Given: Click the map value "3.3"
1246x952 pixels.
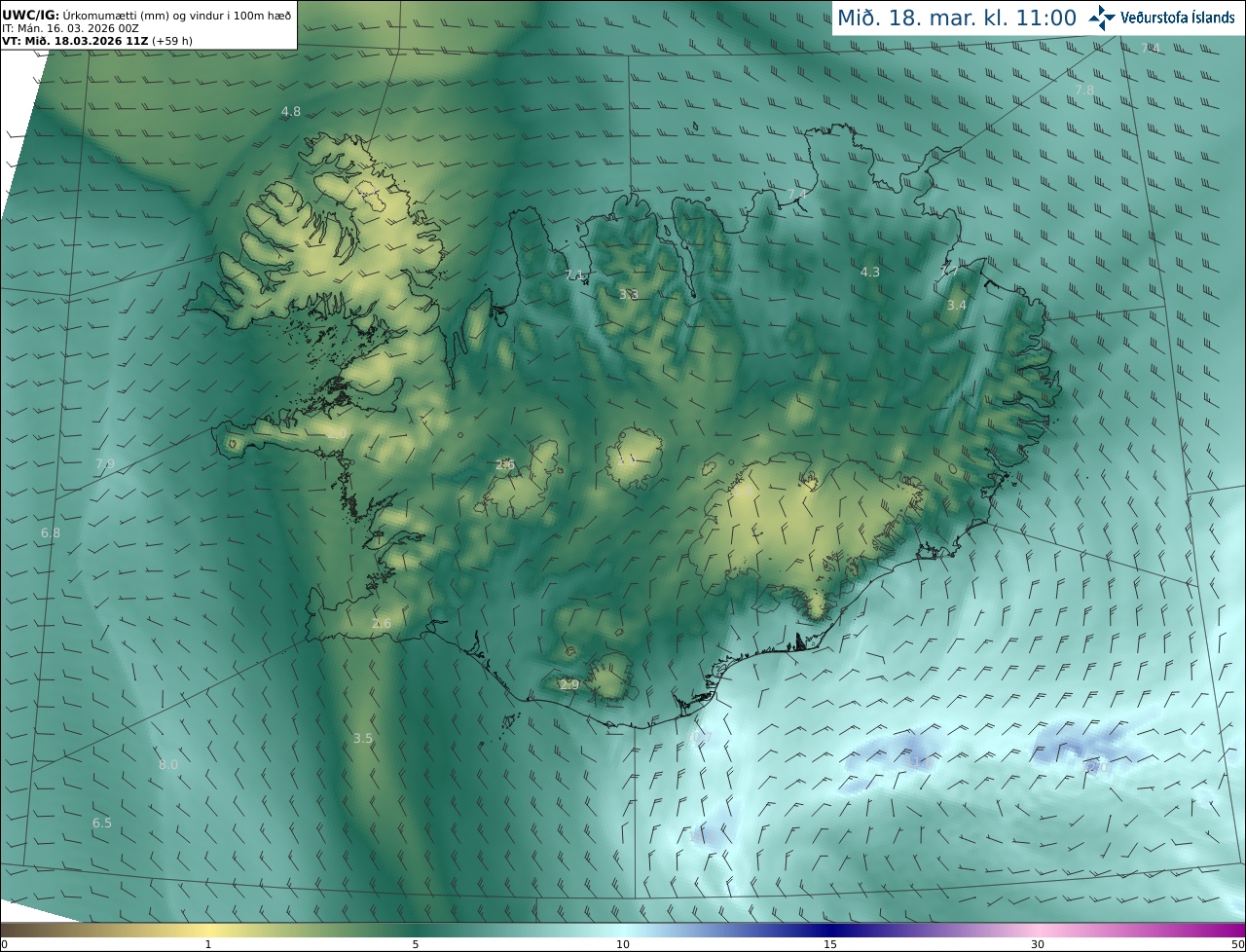Looking at the screenshot, I should tap(629, 294).
